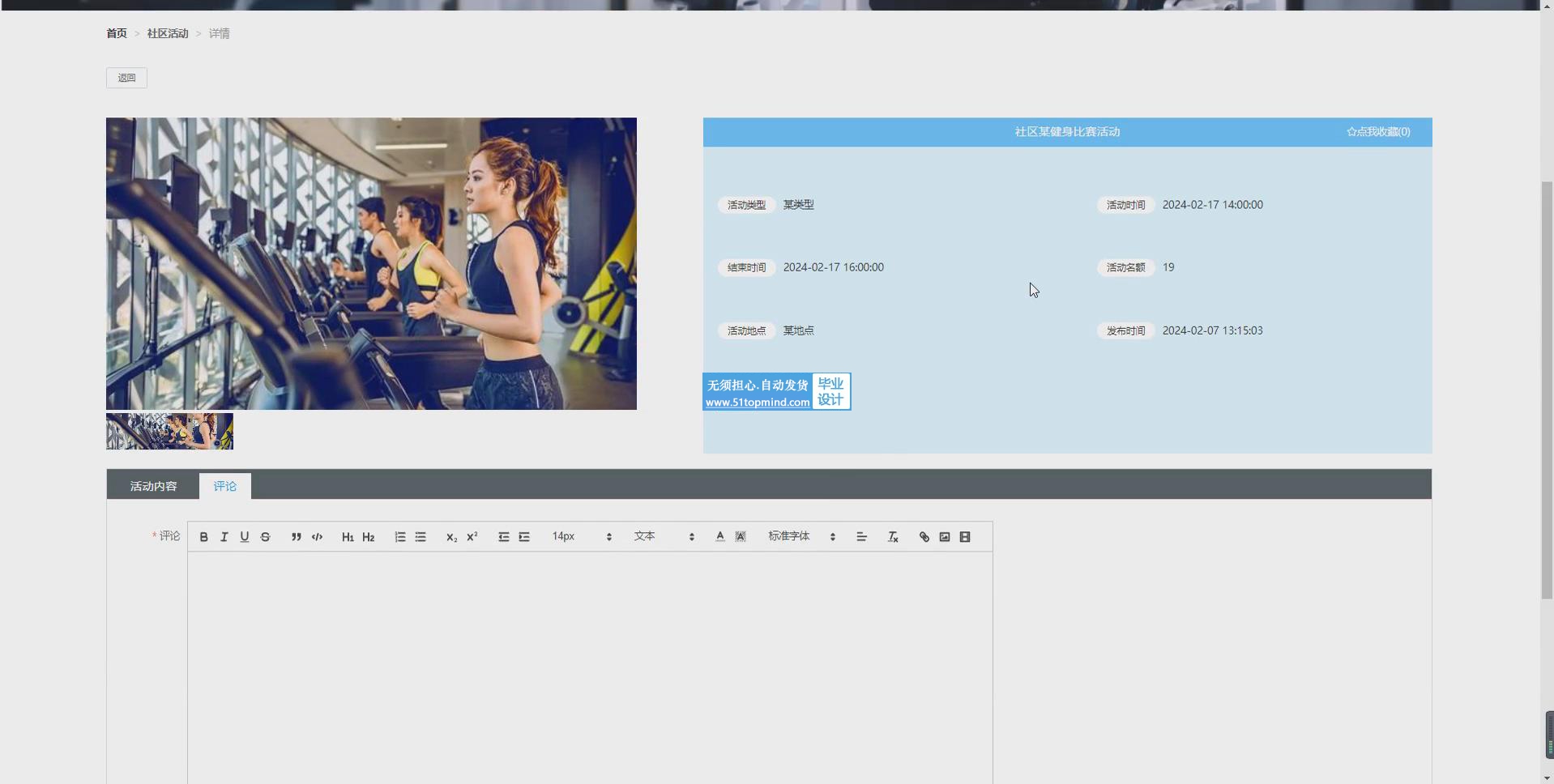Screen dimensions: 1554x784
Task: Toggle underline formatting
Action: 245,537
